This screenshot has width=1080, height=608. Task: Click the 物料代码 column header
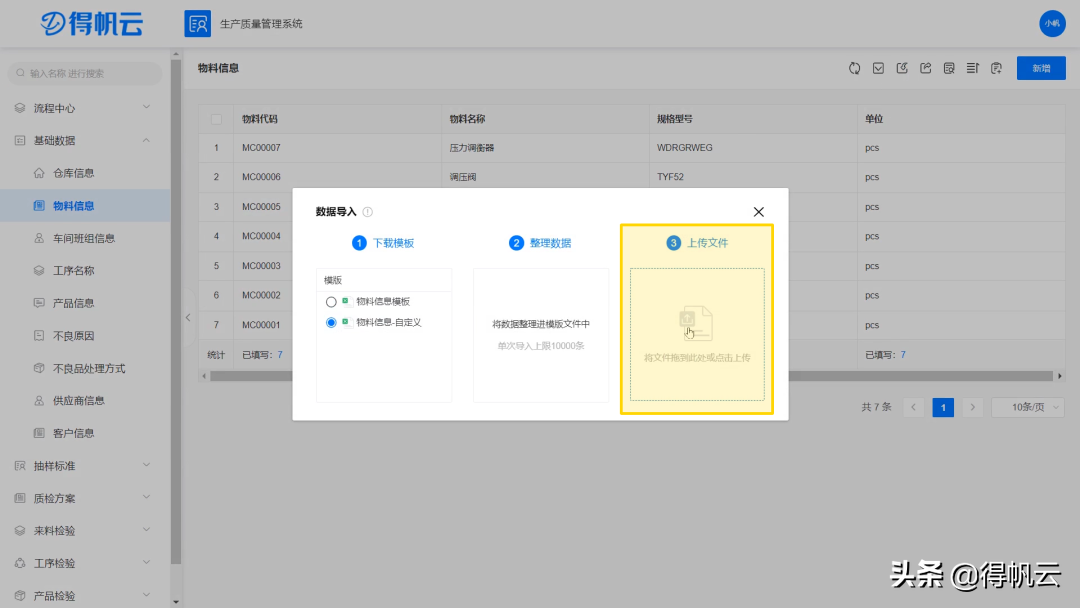260,119
